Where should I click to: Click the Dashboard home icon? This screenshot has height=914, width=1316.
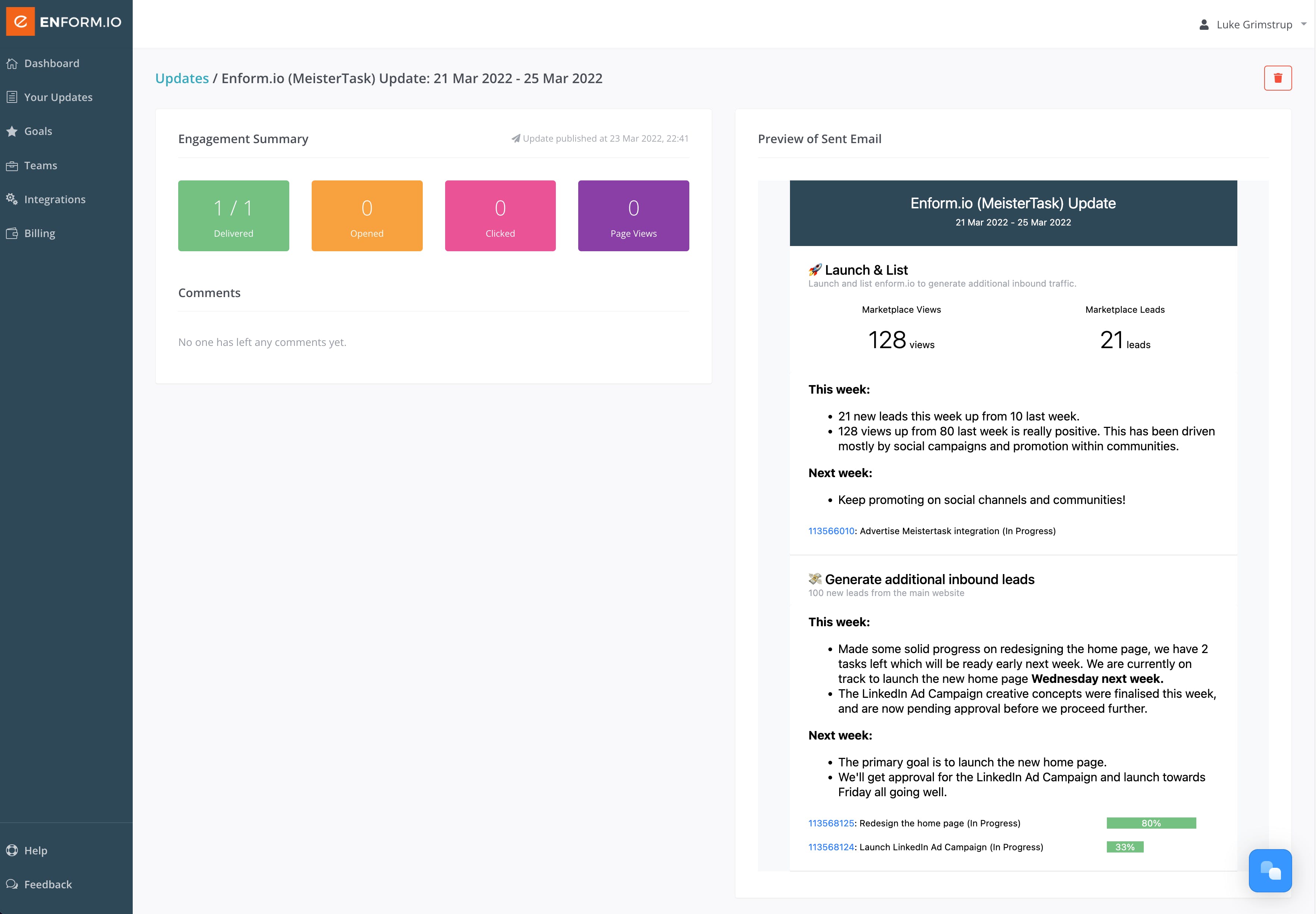pyautogui.click(x=12, y=64)
